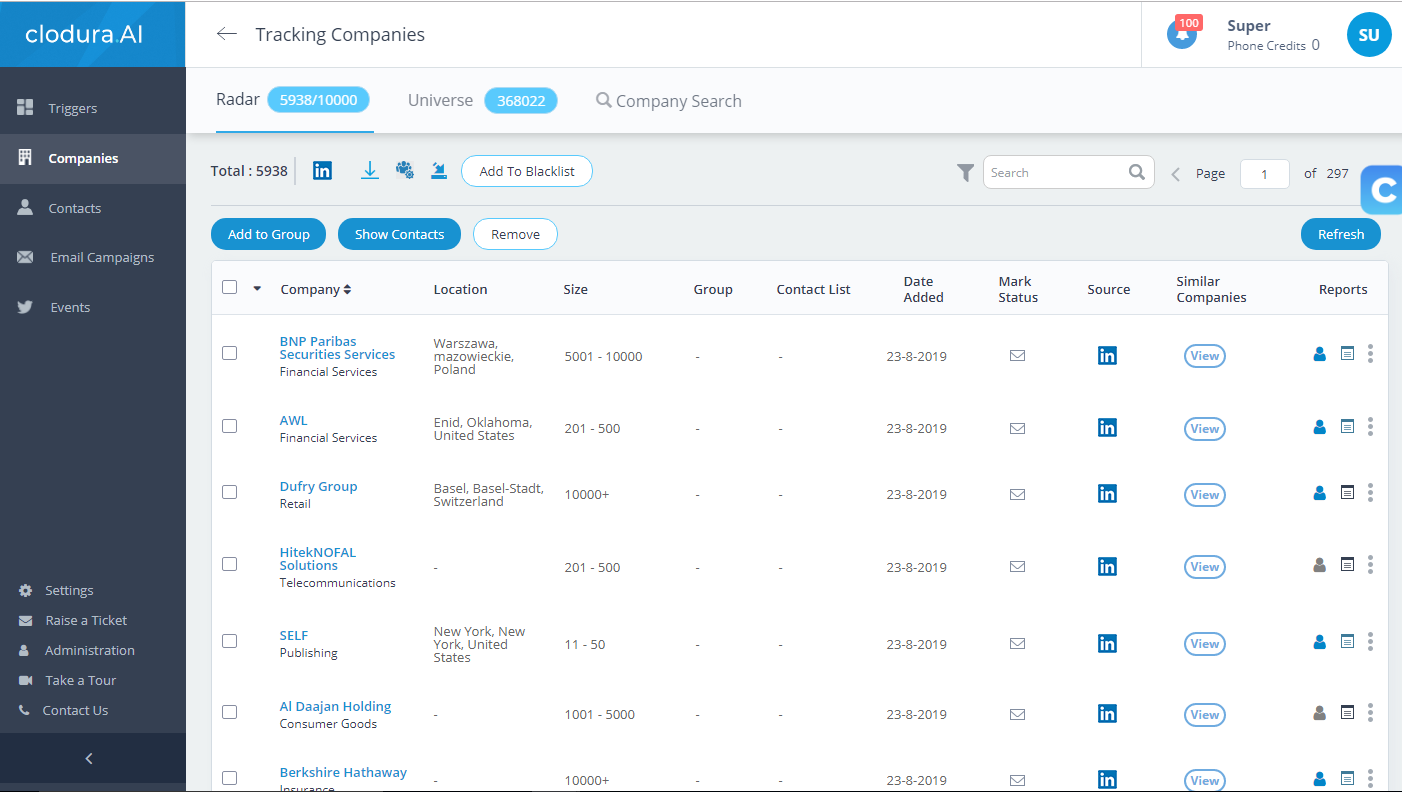Click the filter funnel icon
1402x792 pixels.
point(965,173)
